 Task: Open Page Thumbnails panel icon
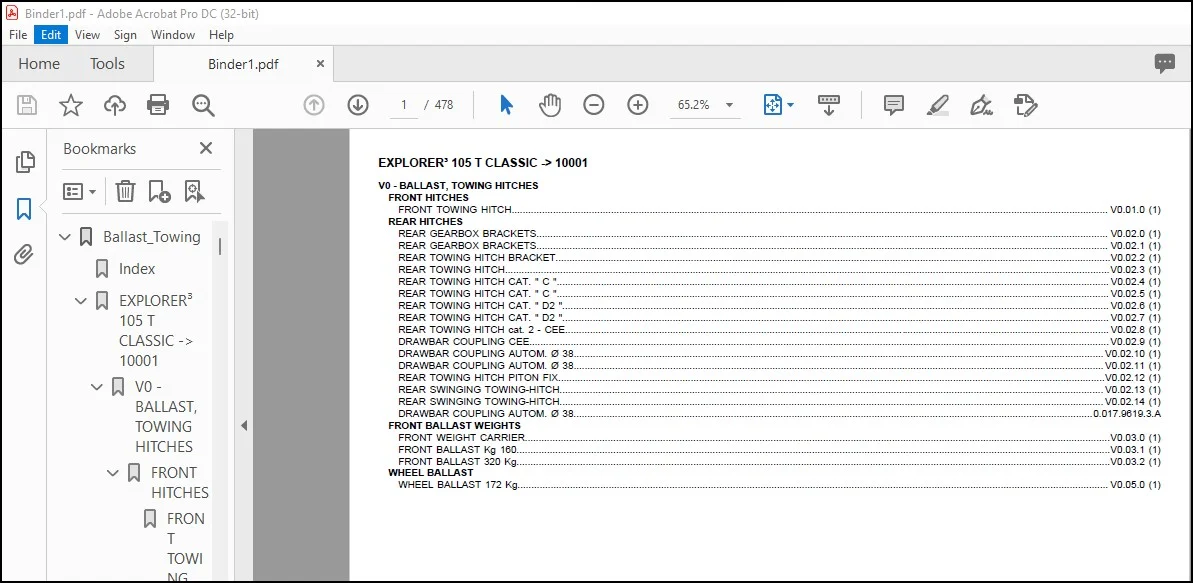[24, 161]
